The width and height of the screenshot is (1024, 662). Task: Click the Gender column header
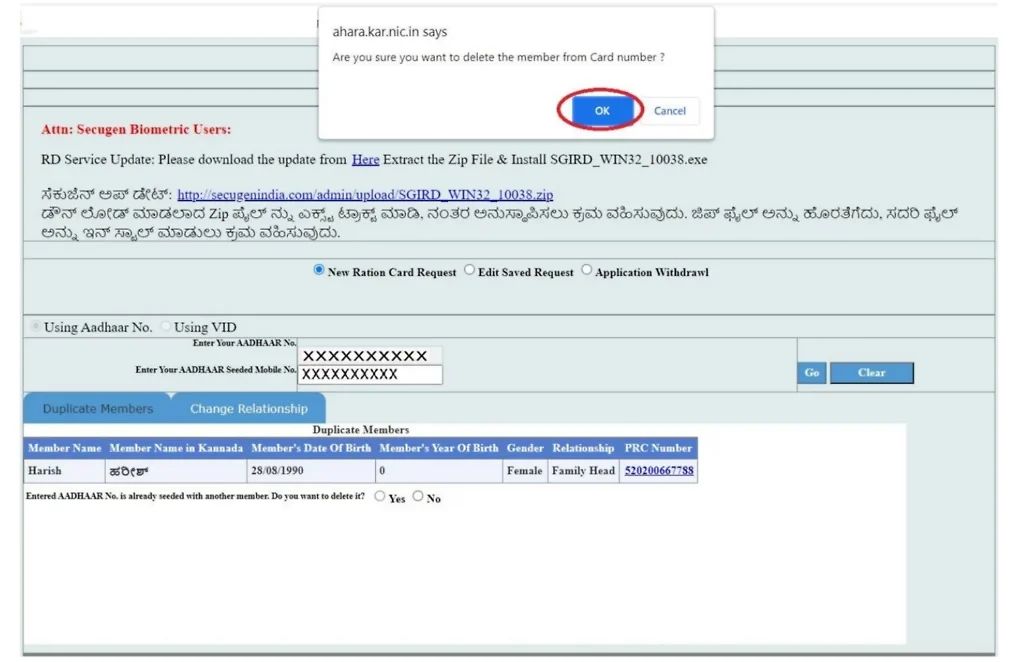click(525, 448)
